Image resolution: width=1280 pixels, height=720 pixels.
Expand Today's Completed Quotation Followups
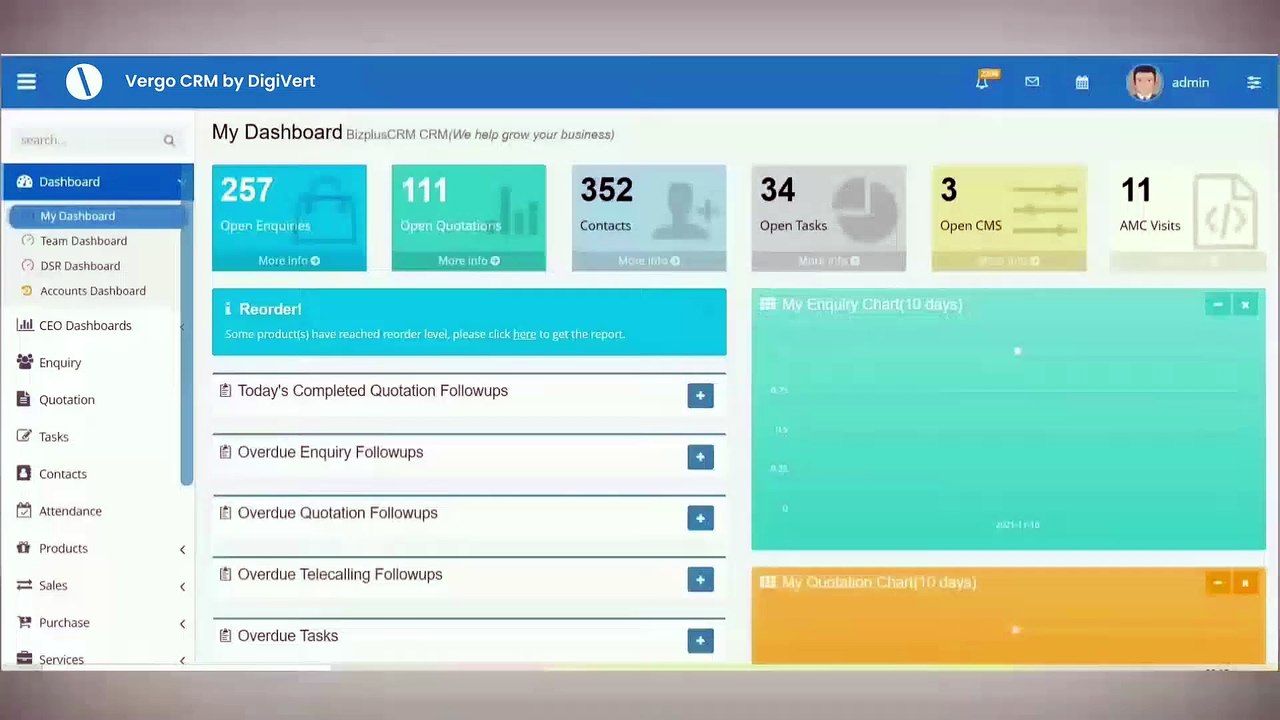700,396
